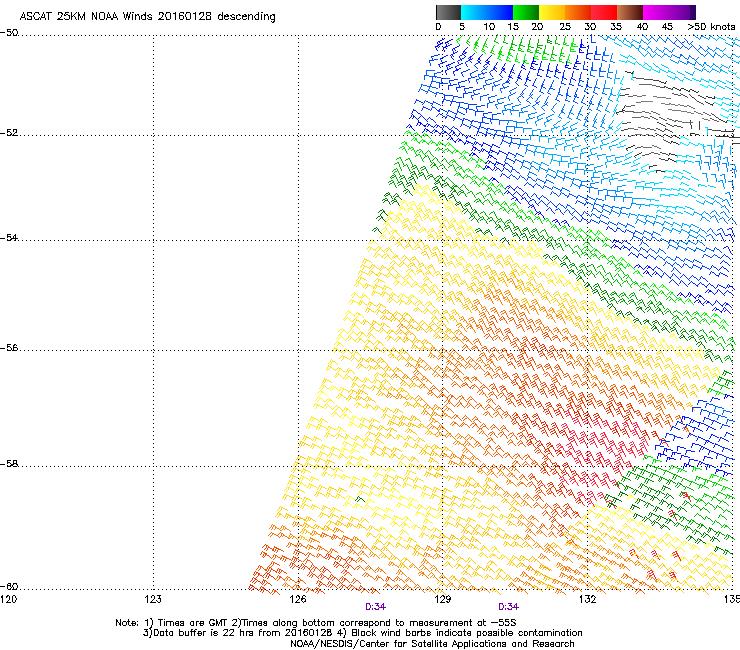Image resolution: width=740 pixels, height=650 pixels.
Task: Click the longitude label '123'
Action: click(x=153, y=599)
